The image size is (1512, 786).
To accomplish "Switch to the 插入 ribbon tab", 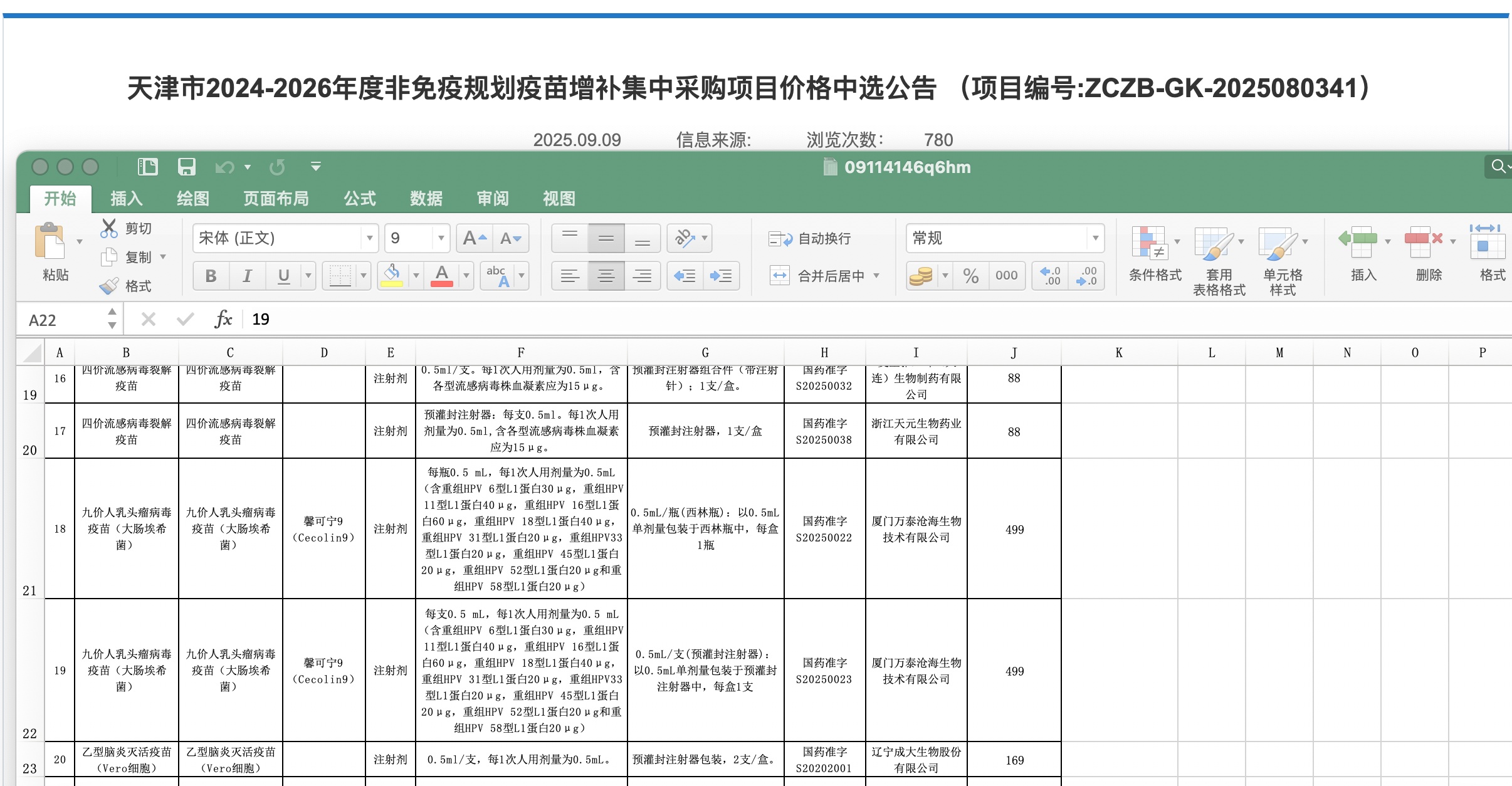I will coord(127,199).
